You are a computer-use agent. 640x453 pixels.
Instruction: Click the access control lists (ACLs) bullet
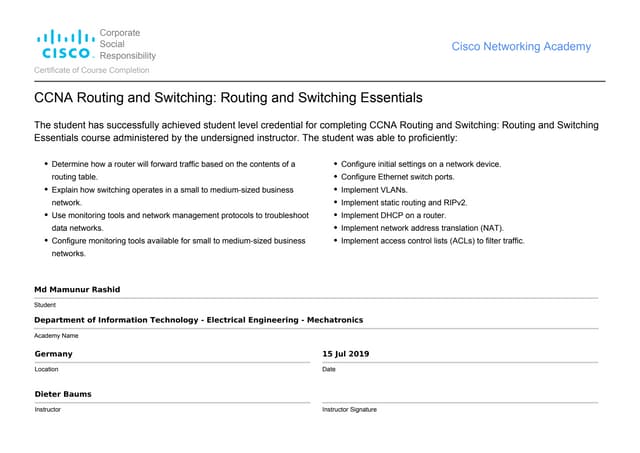432,241
